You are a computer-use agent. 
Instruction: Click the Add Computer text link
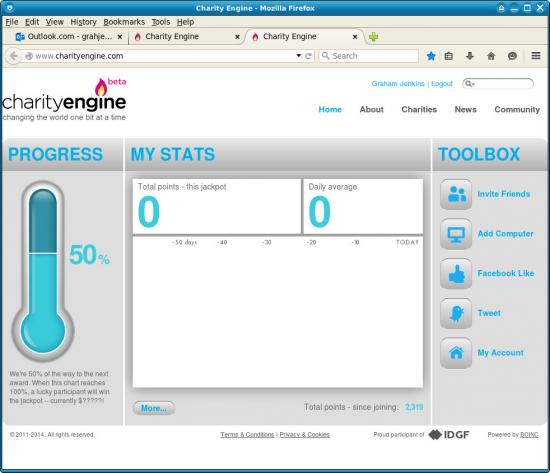505,234
